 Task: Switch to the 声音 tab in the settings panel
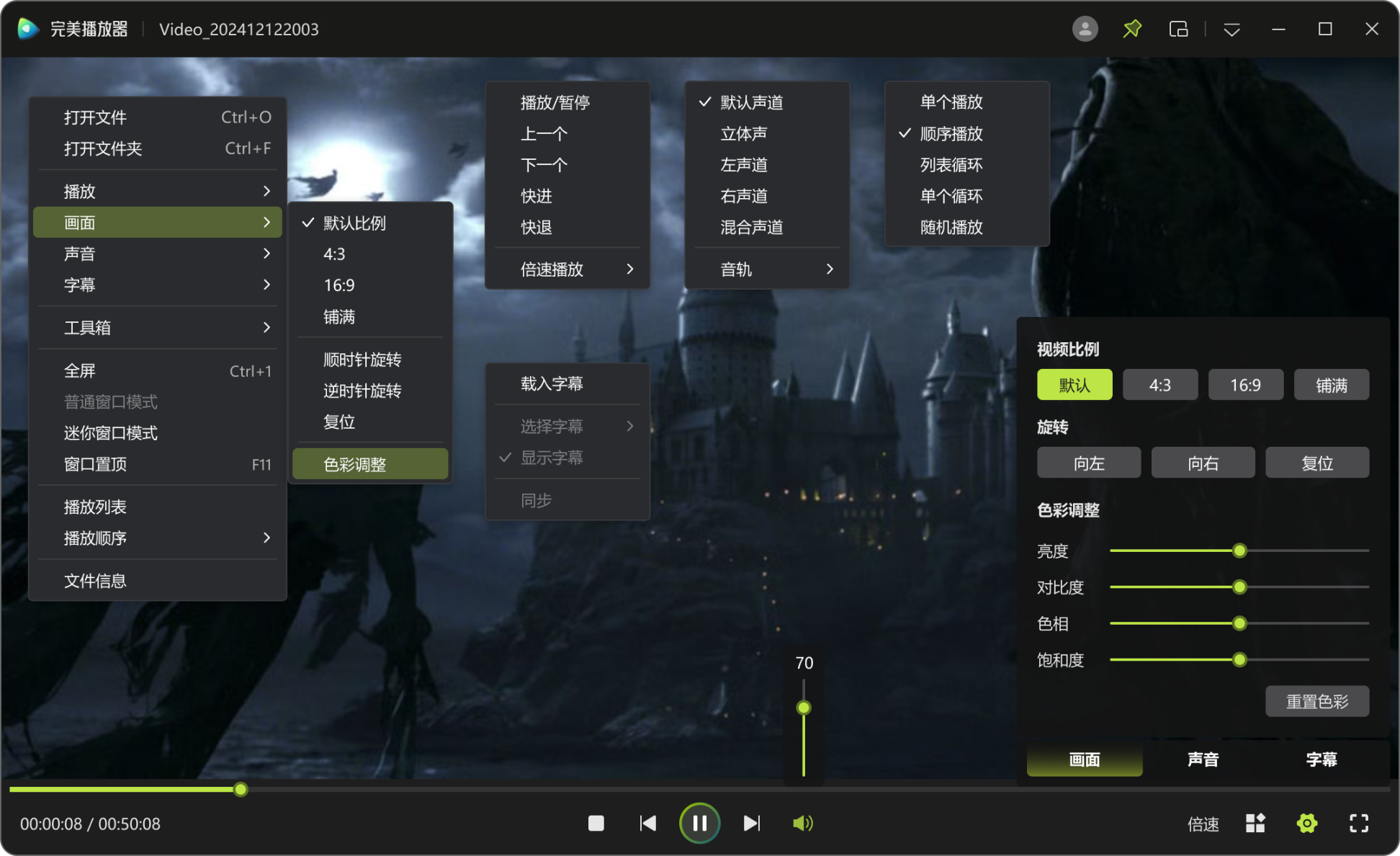pyautogui.click(x=1203, y=759)
